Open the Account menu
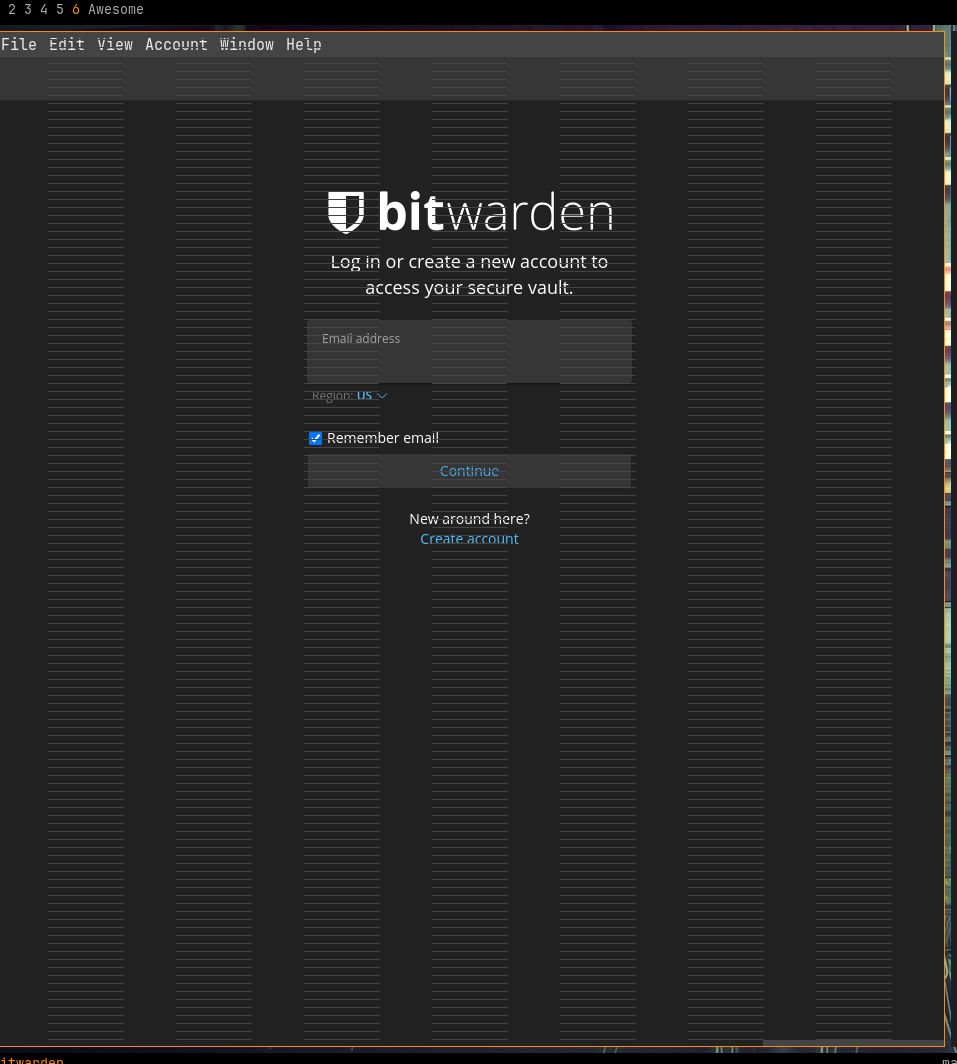The width and height of the screenshot is (957, 1064). (x=176, y=45)
